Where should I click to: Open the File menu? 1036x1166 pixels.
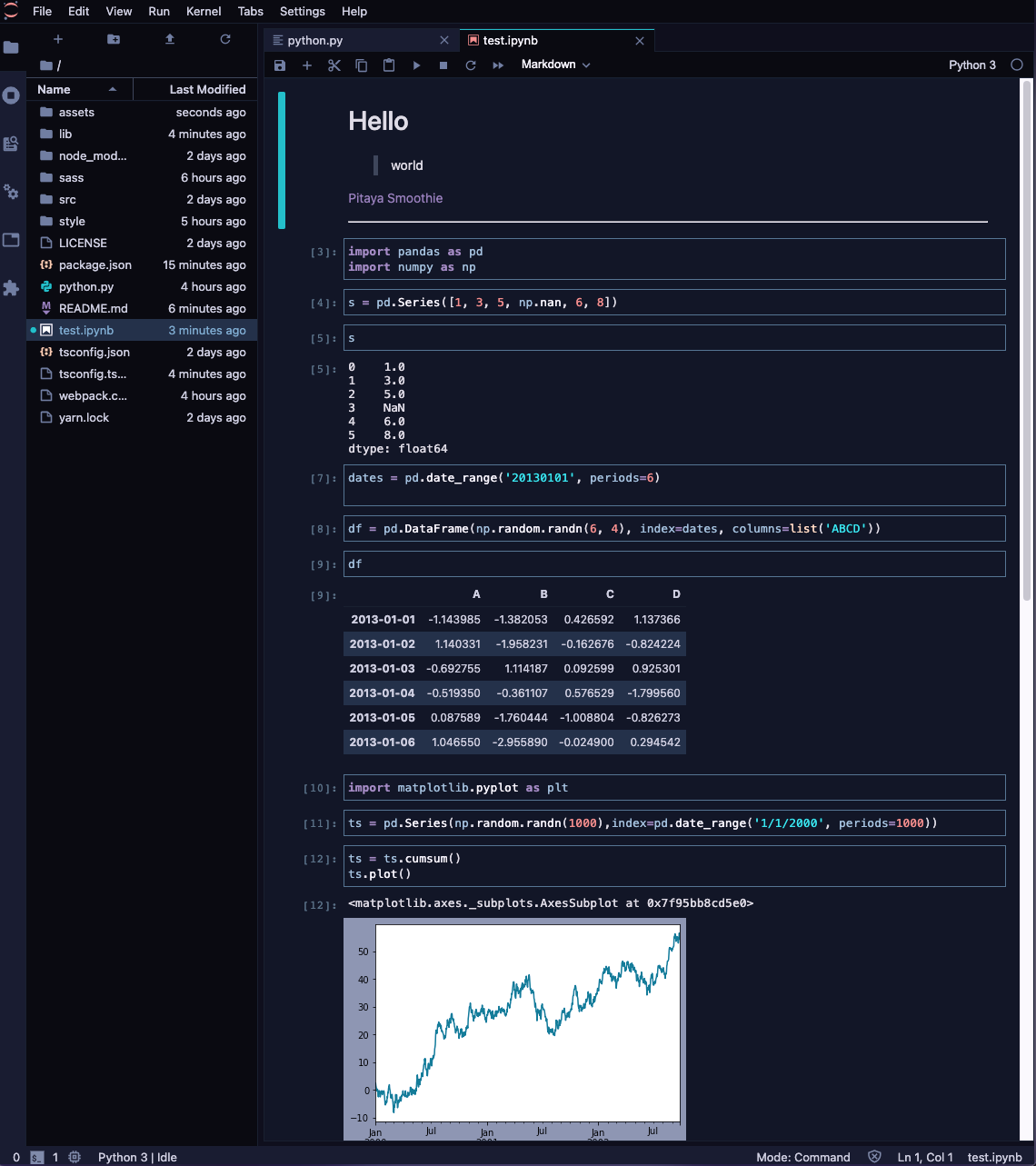coord(43,11)
